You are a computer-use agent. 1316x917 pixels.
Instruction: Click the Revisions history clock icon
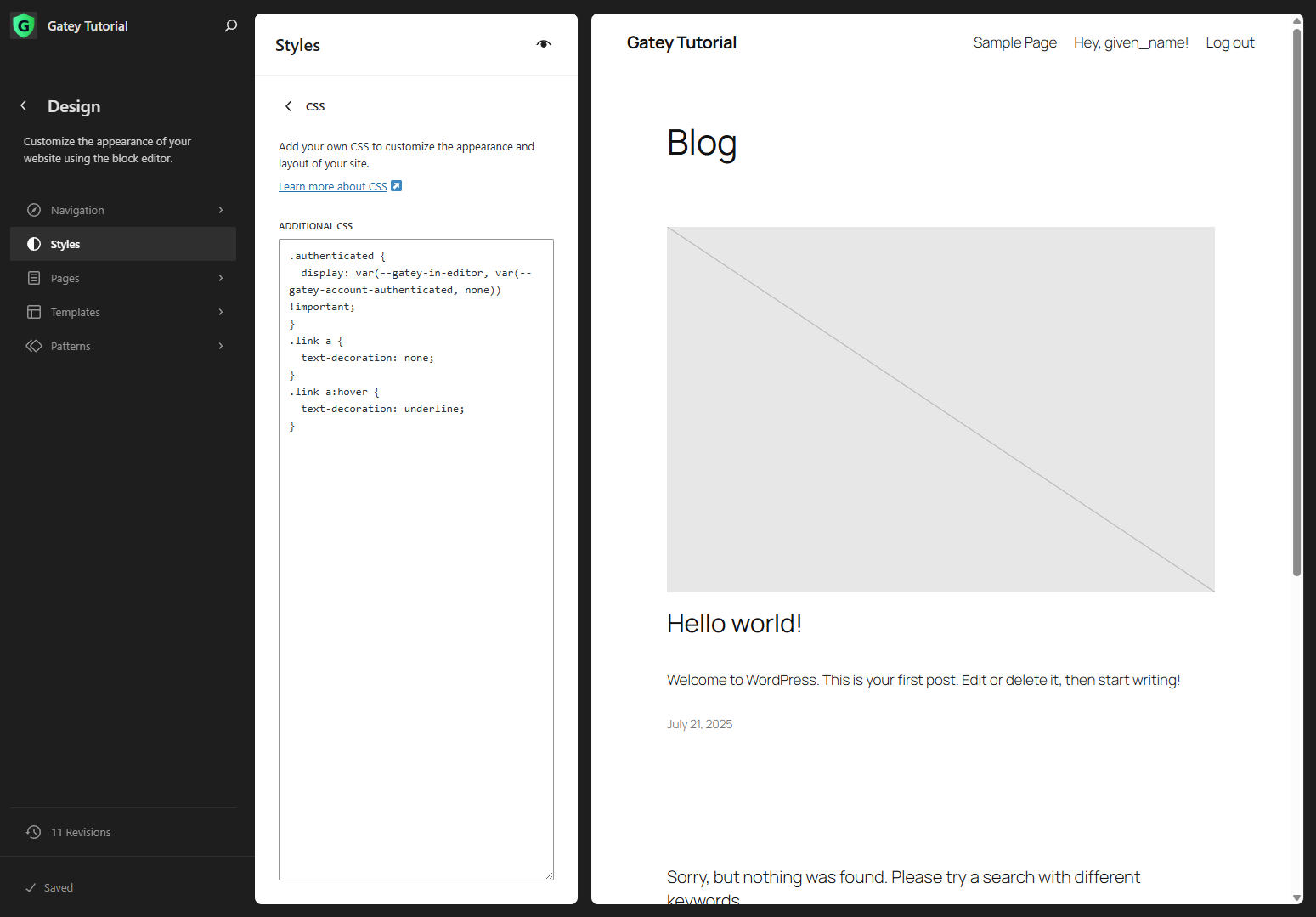click(x=34, y=832)
